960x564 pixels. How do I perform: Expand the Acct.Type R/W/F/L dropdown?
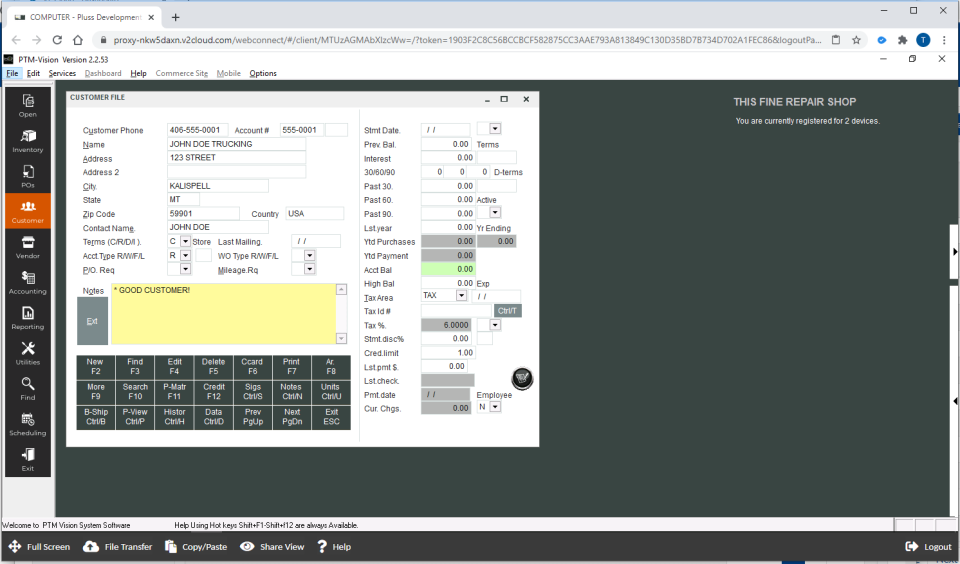185,255
